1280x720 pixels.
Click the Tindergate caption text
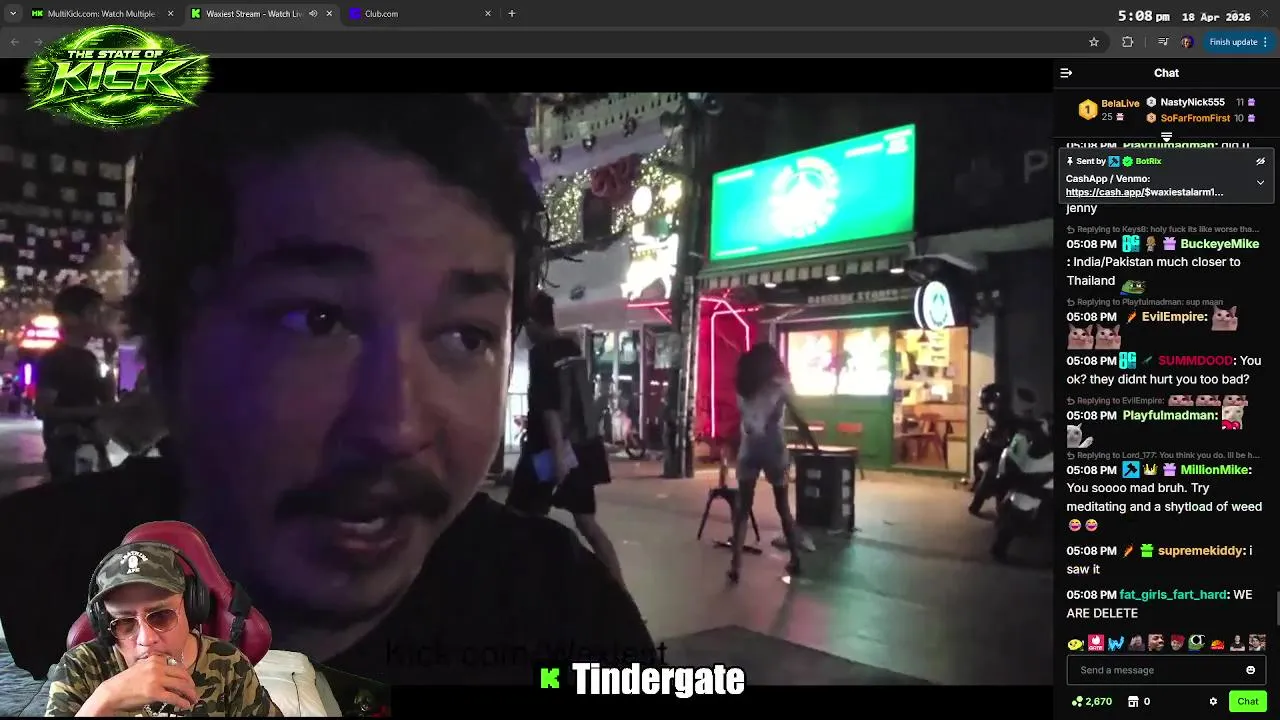[658, 680]
